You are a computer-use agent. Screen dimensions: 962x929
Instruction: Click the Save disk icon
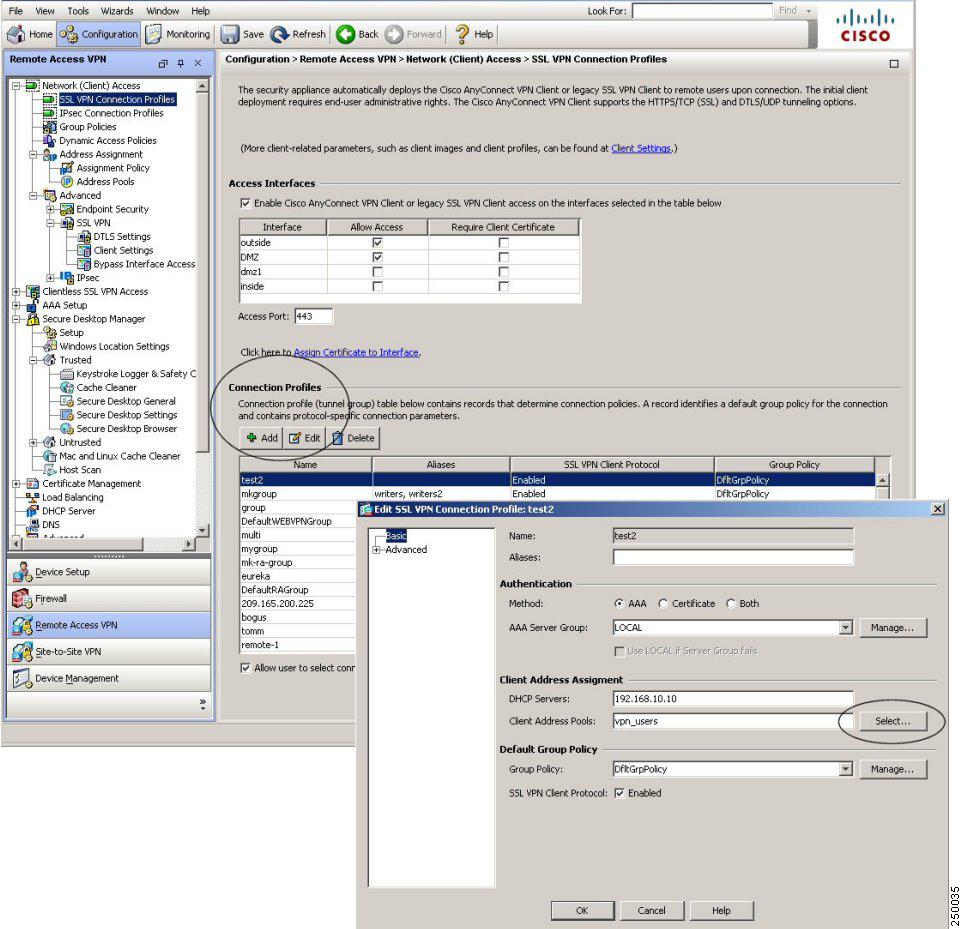pos(229,34)
